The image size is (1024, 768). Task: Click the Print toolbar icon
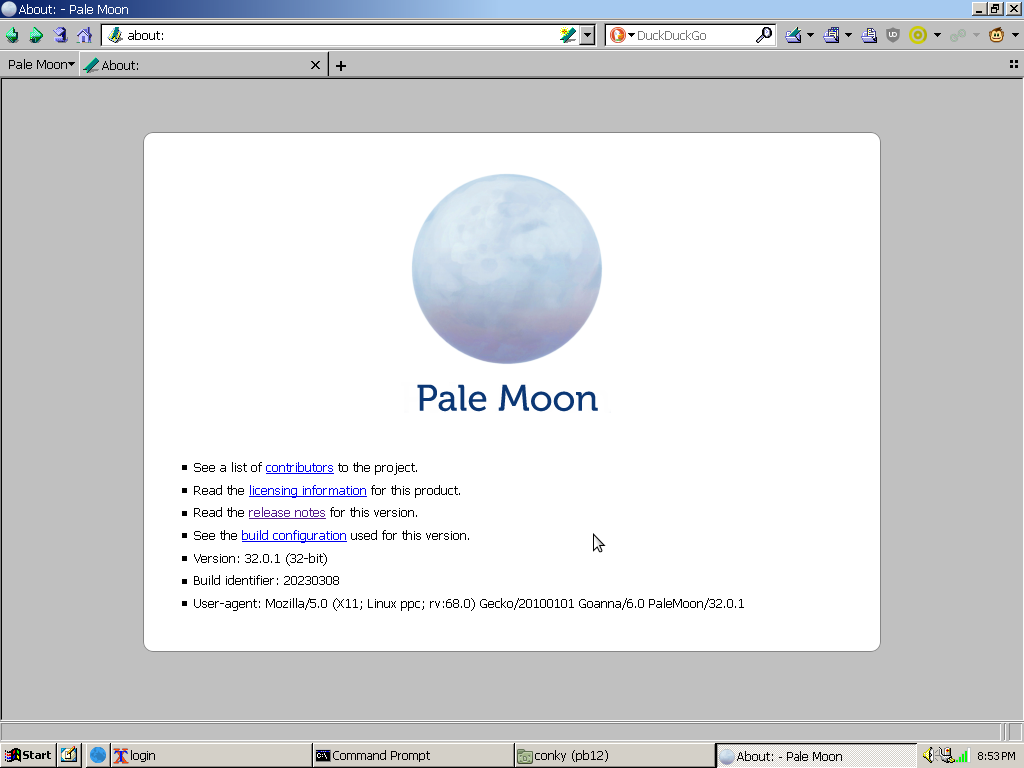click(x=869, y=35)
